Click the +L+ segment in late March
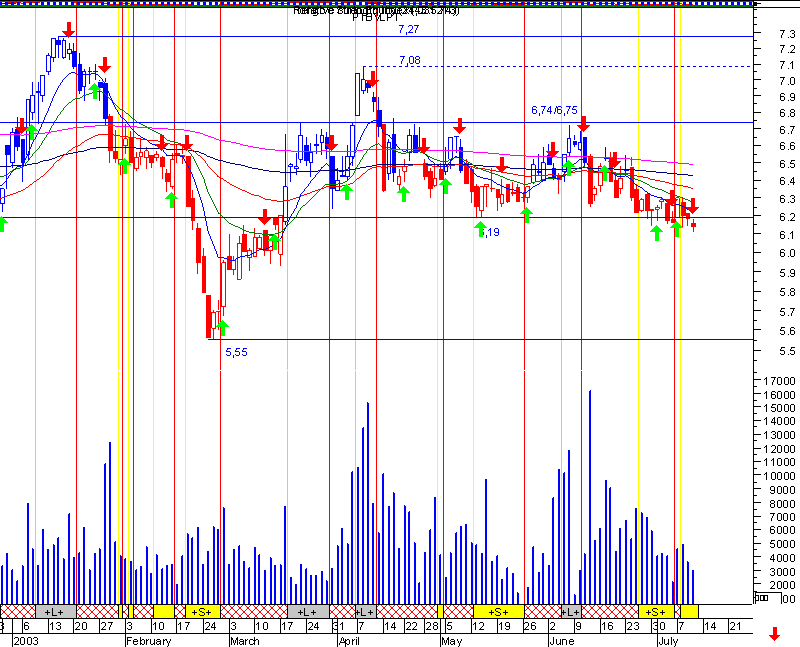The height and width of the screenshot is (647, 800). coord(308,611)
